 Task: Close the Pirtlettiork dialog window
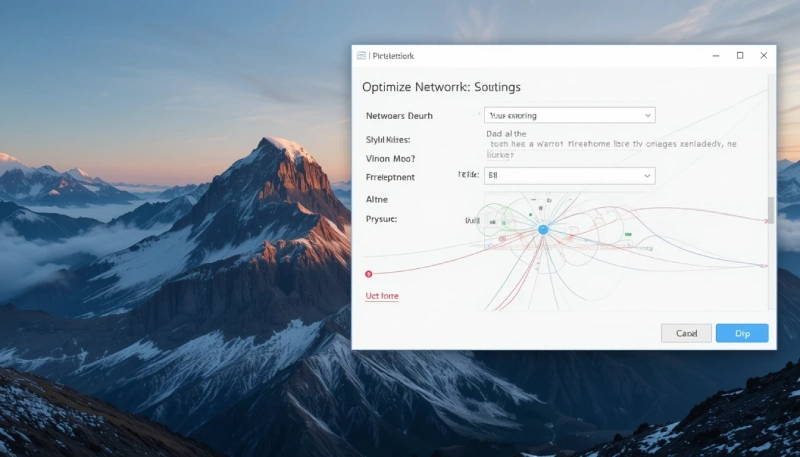point(763,56)
